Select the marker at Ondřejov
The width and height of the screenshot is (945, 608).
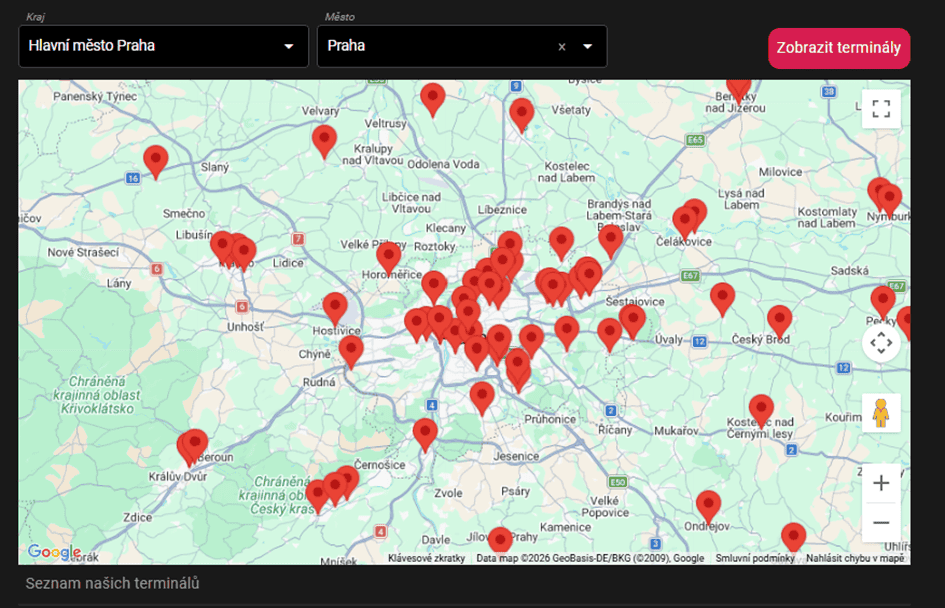708,507
